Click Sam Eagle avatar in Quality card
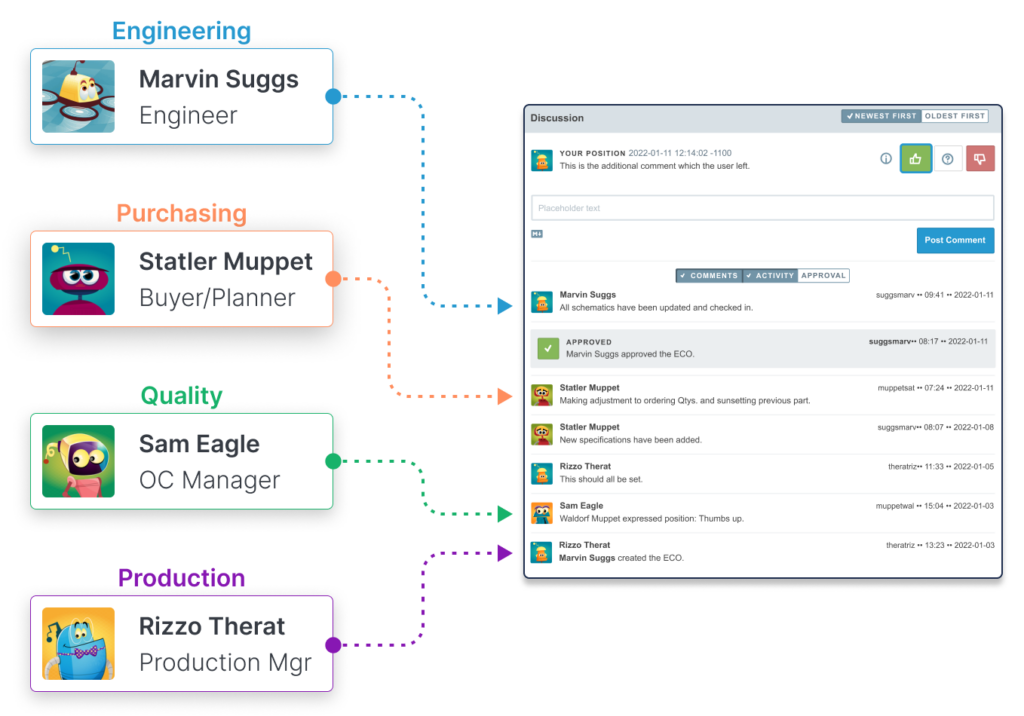 tap(78, 461)
